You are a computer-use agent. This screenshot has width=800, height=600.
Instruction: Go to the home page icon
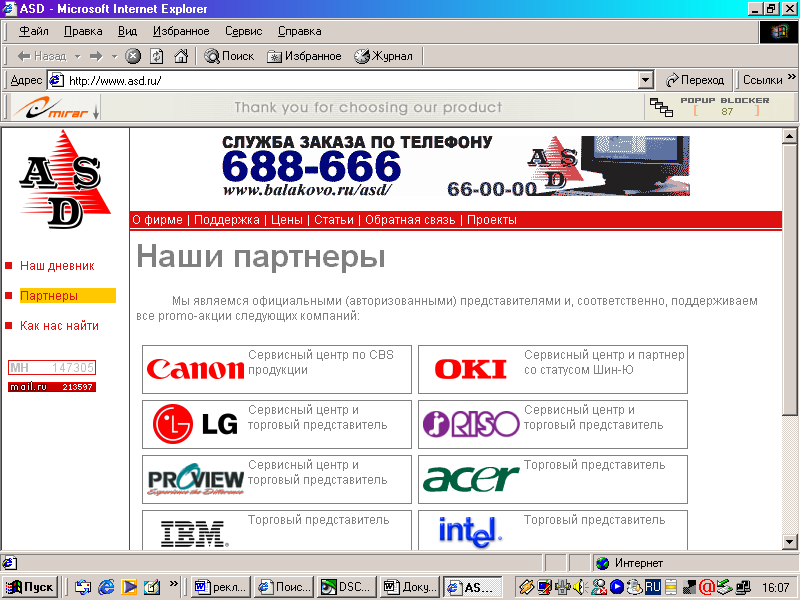click(181, 56)
